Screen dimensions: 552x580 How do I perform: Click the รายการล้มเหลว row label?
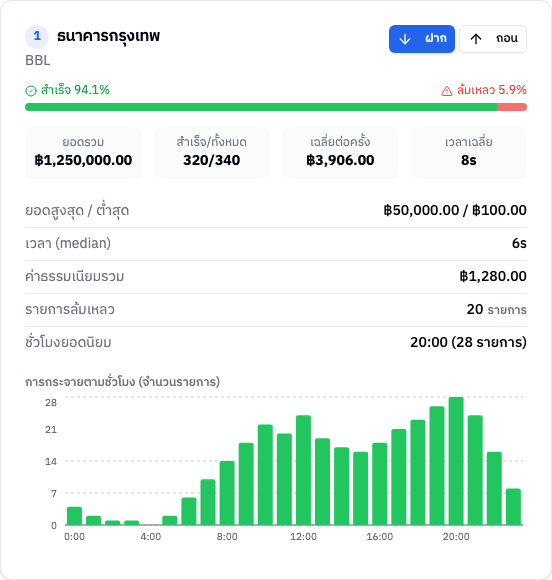[70, 309]
